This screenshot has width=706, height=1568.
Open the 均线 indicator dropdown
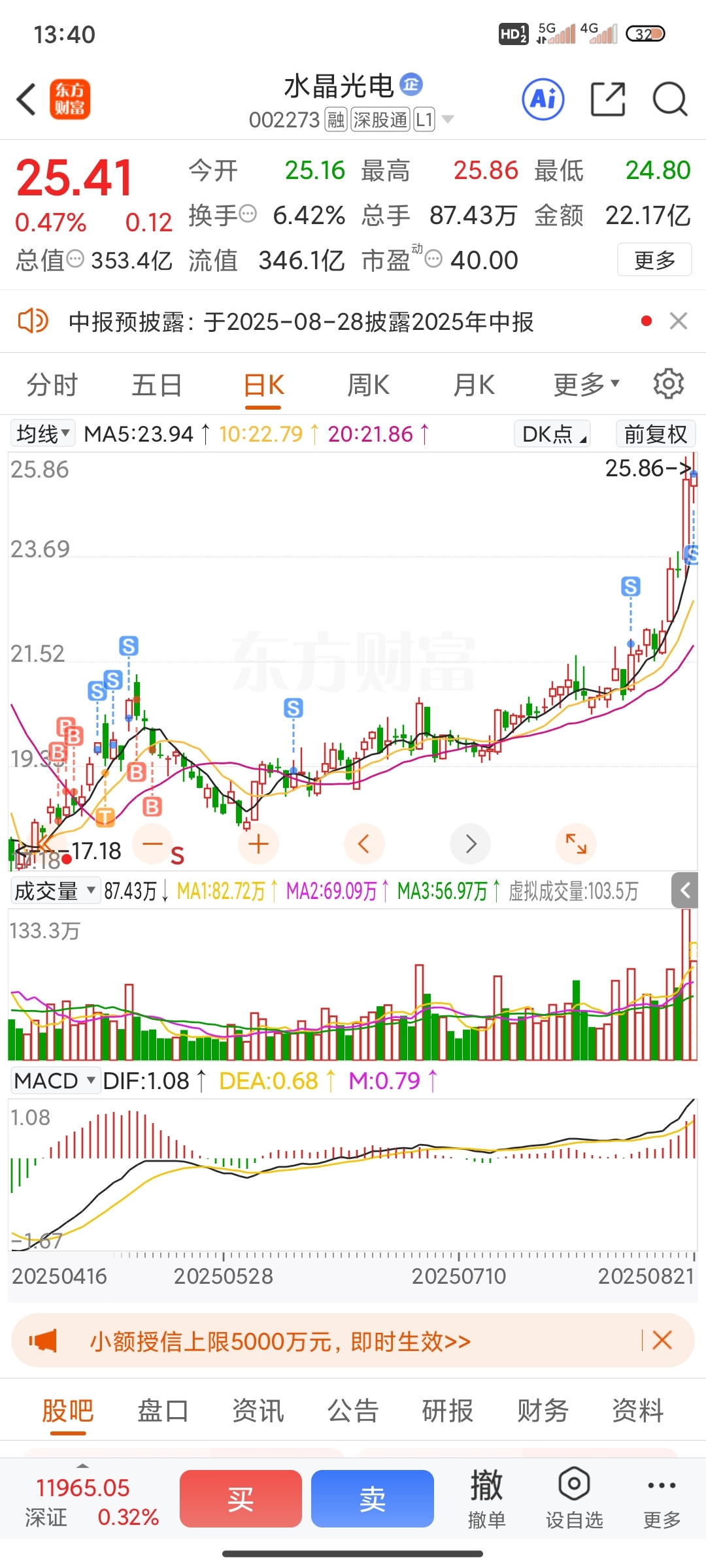[42, 434]
